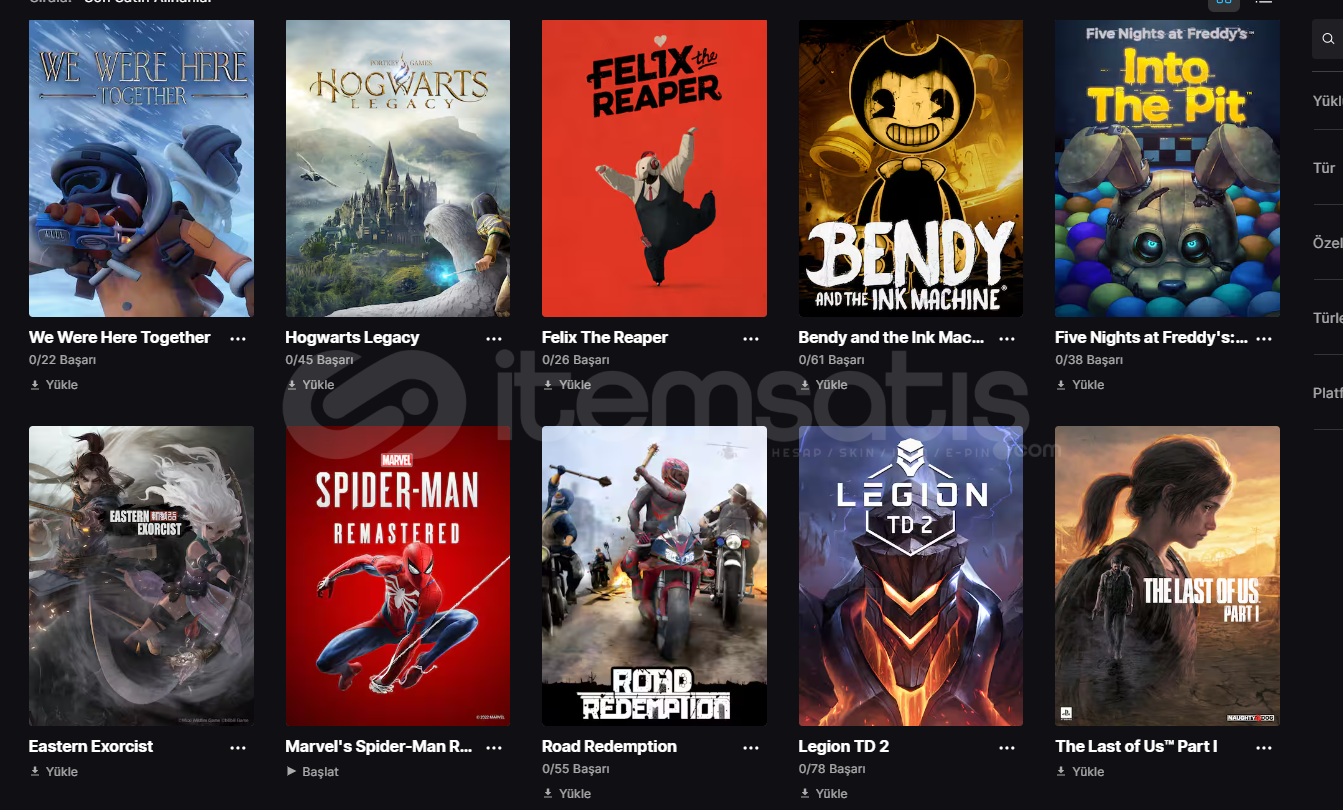Open the Legion TD 2 cover art
Image resolution: width=1343 pixels, height=810 pixels.
[911, 576]
